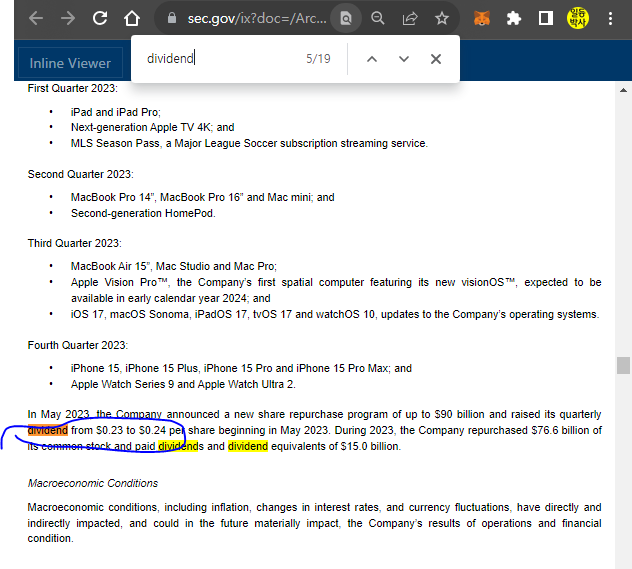Click the '$90 billion' program amount

tap(459, 414)
